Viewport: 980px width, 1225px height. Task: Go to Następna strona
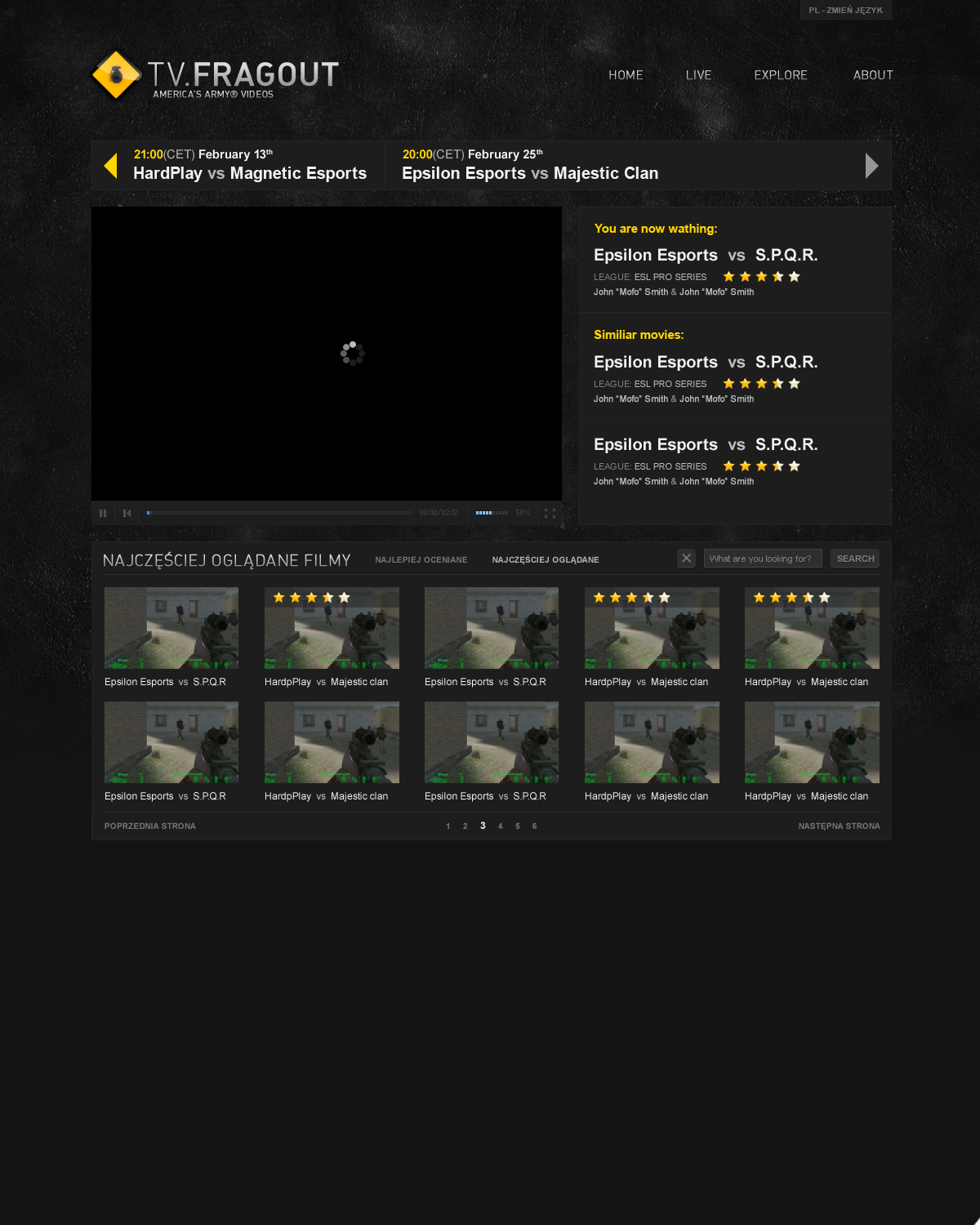839,826
